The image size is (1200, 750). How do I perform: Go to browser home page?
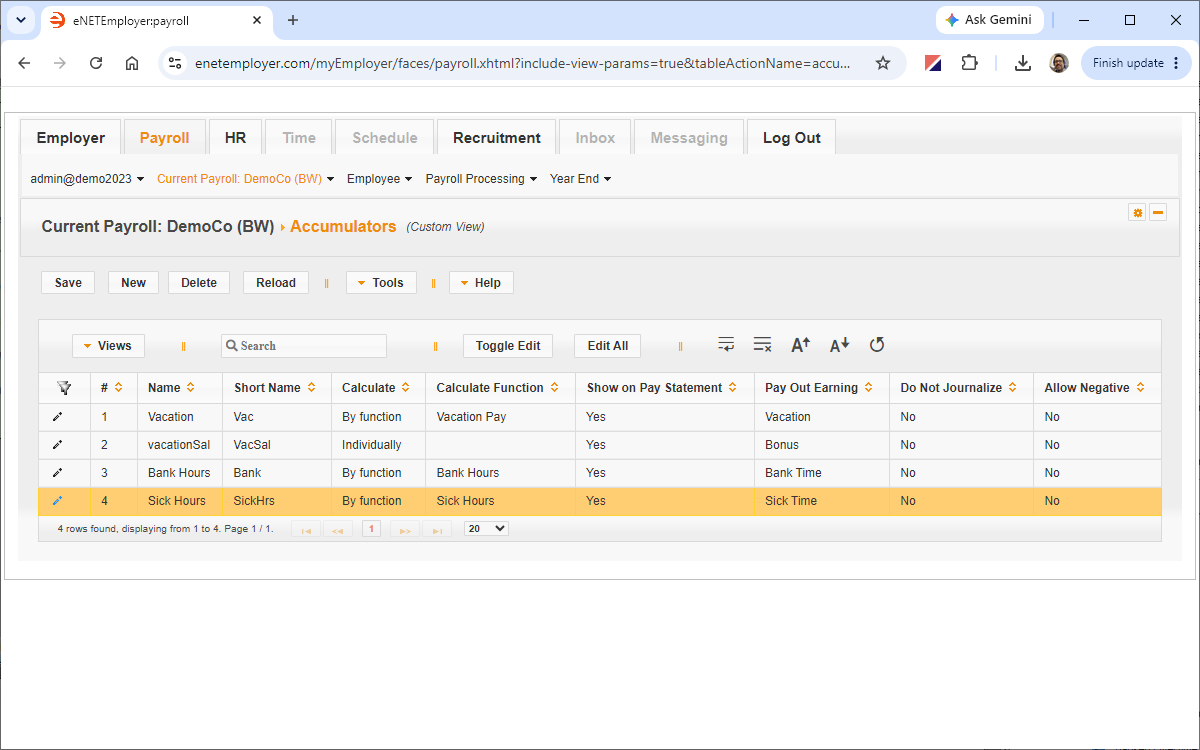point(132,63)
